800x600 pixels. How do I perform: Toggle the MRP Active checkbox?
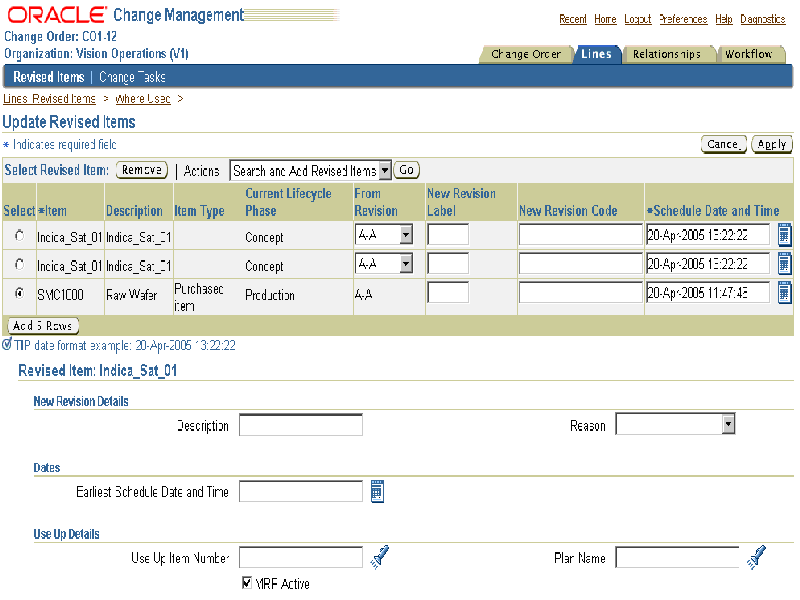pyautogui.click(x=247, y=583)
